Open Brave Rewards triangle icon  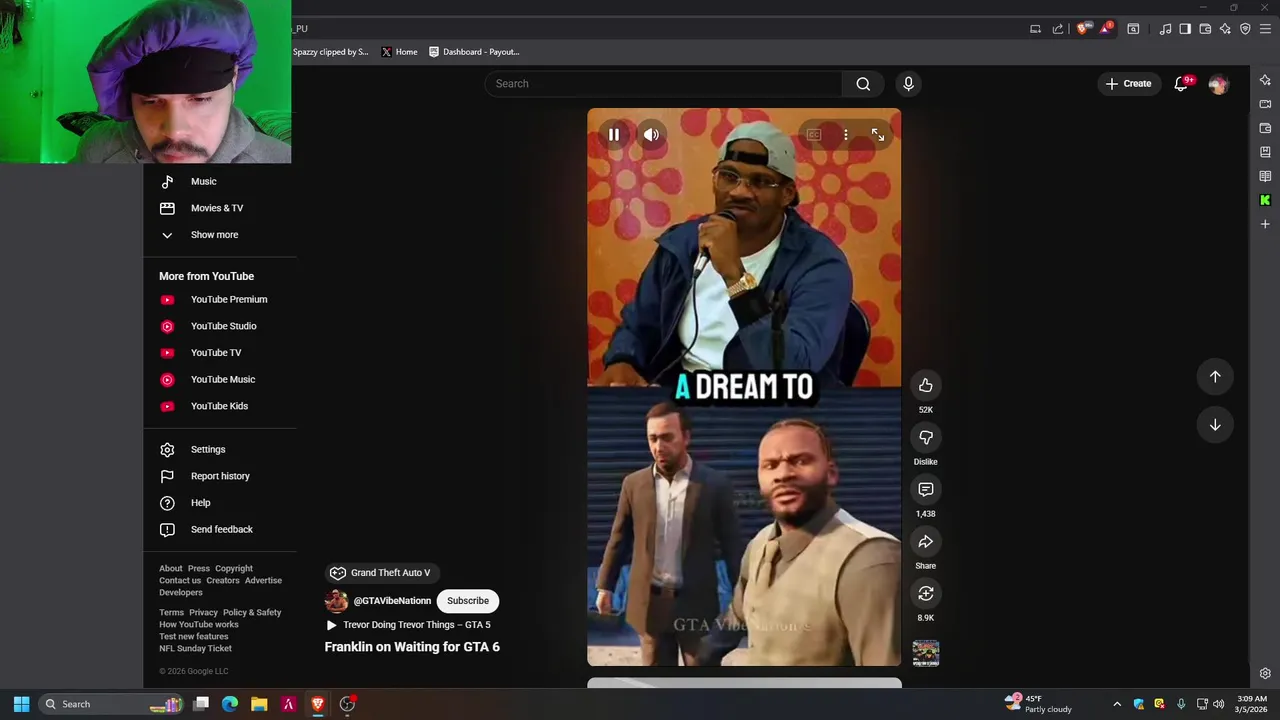[x=1105, y=29]
